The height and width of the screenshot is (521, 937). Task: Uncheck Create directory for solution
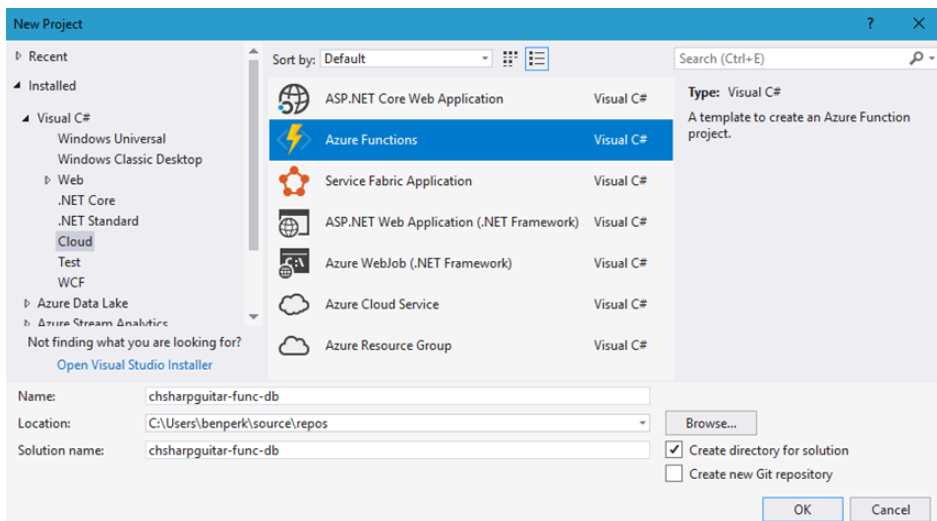point(675,450)
